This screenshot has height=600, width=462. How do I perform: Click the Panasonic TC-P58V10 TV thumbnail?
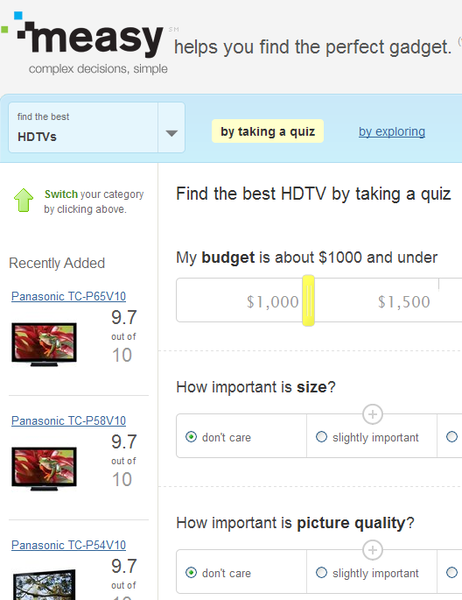pos(44,468)
